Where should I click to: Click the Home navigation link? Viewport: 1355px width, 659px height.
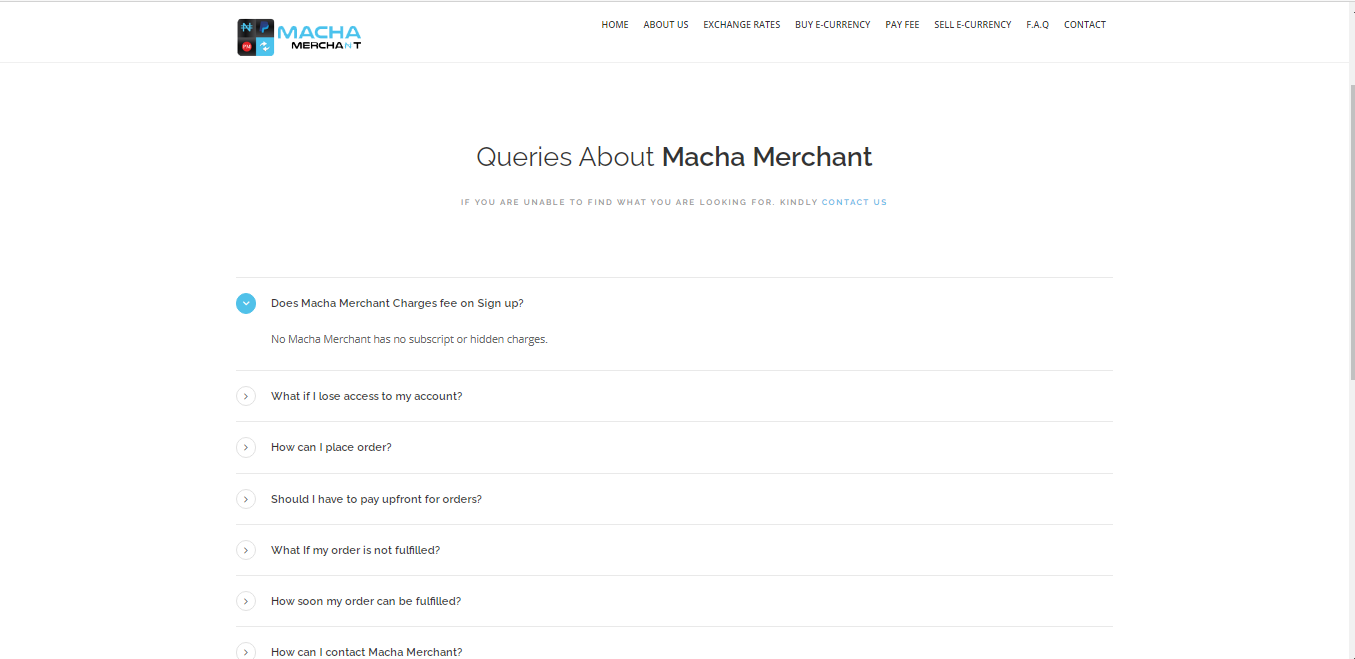tap(614, 25)
